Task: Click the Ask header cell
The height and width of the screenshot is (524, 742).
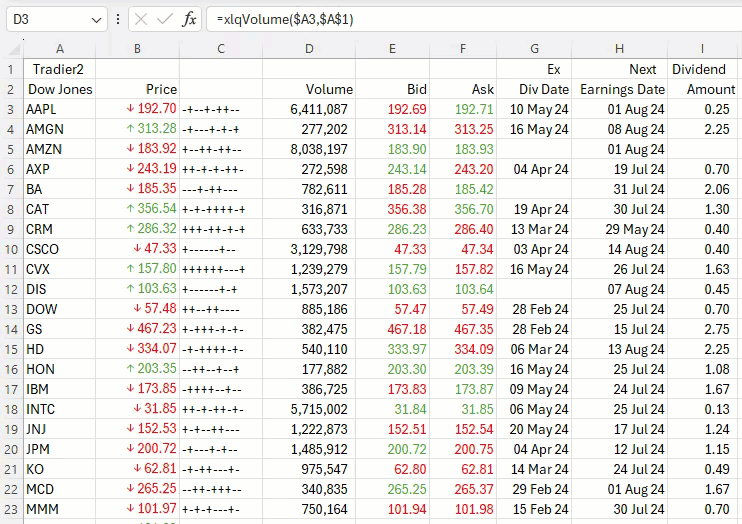Action: [x=463, y=89]
